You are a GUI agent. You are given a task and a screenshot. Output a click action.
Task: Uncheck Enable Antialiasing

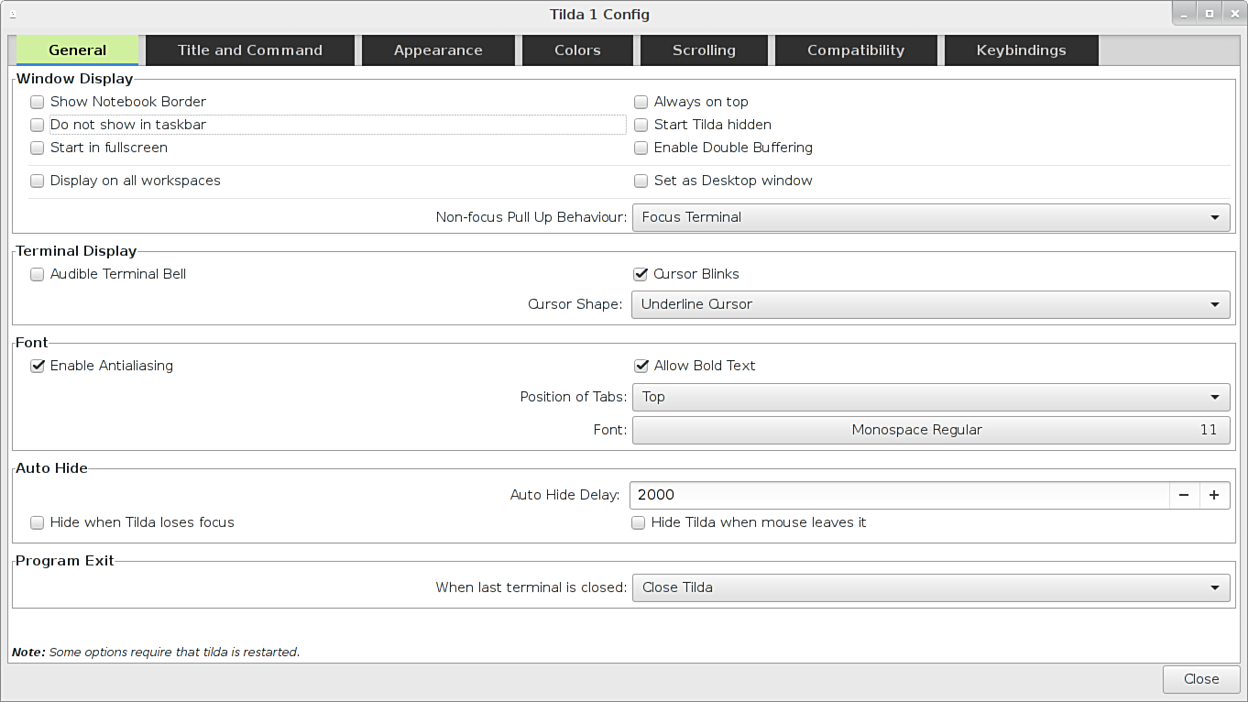(37, 366)
